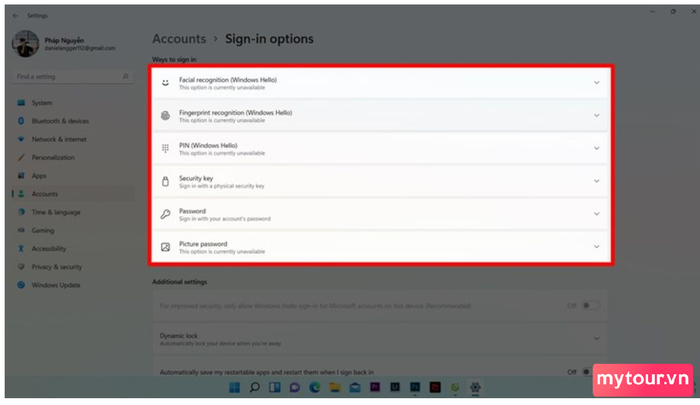Select Accounts in the sidebar

(73, 194)
